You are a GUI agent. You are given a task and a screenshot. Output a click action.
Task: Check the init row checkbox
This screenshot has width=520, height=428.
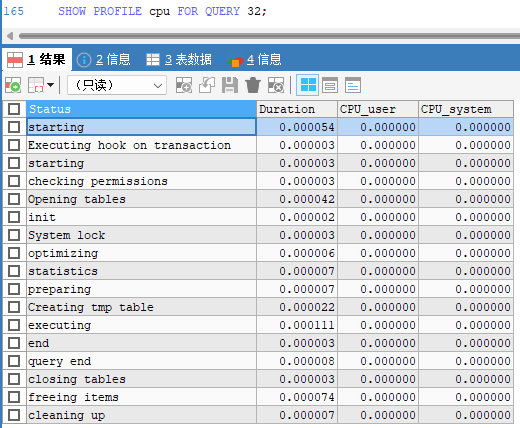(x=14, y=217)
